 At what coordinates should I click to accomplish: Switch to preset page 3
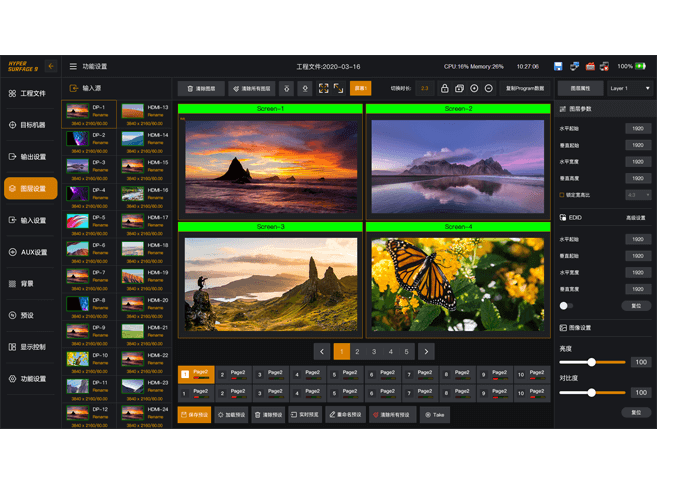click(374, 351)
